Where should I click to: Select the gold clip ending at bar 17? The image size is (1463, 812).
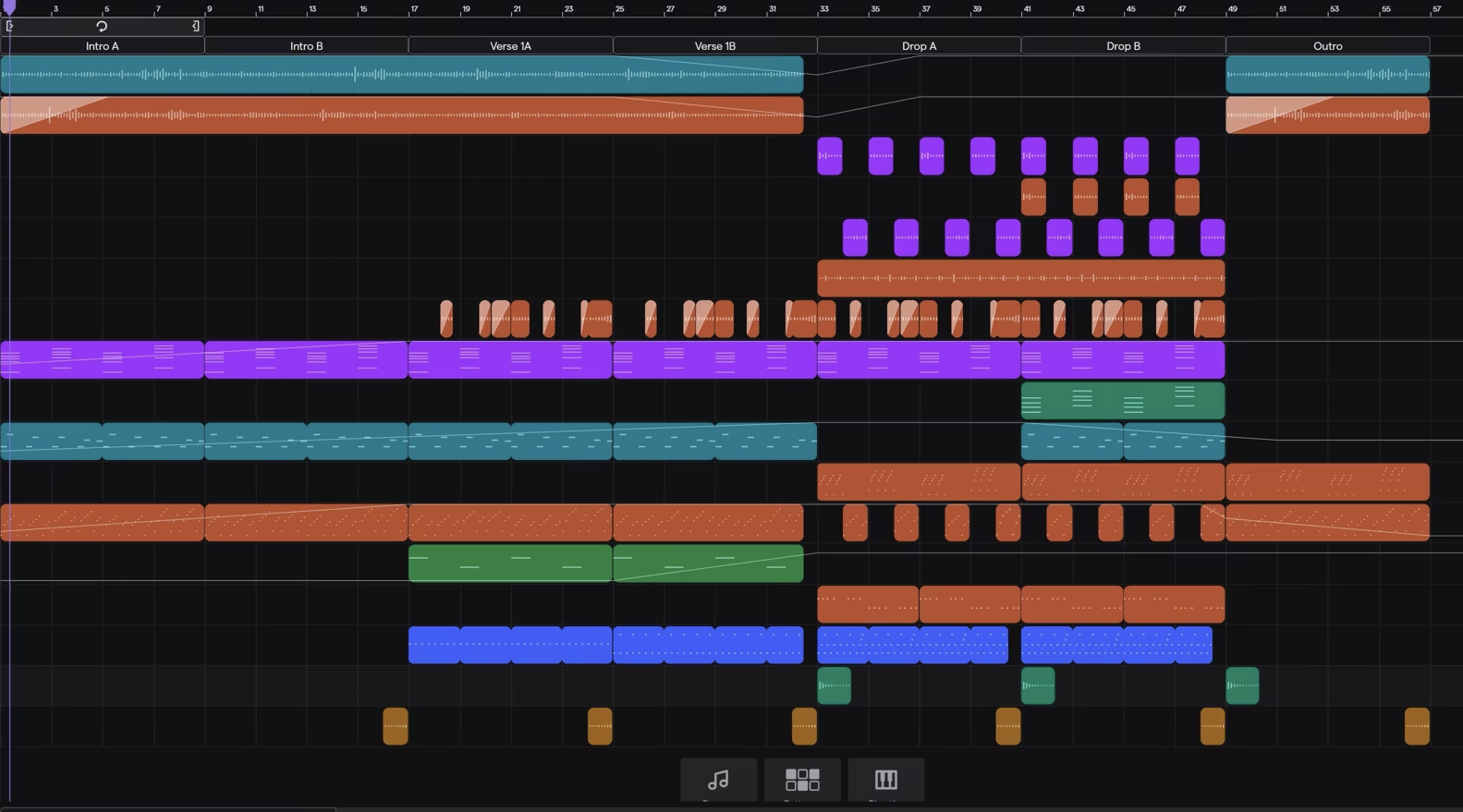(396, 726)
